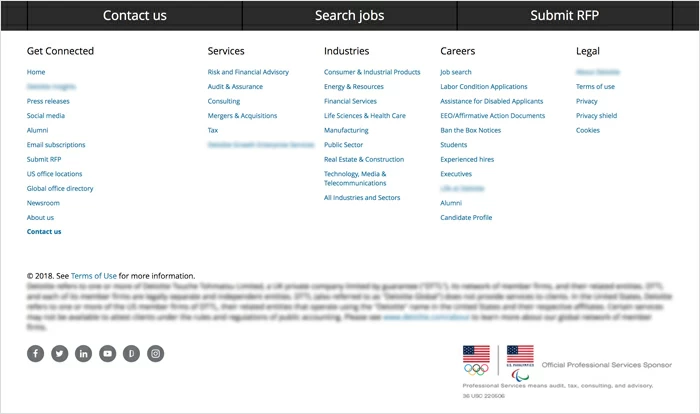Open Terms of Use in copyright line

point(94,275)
